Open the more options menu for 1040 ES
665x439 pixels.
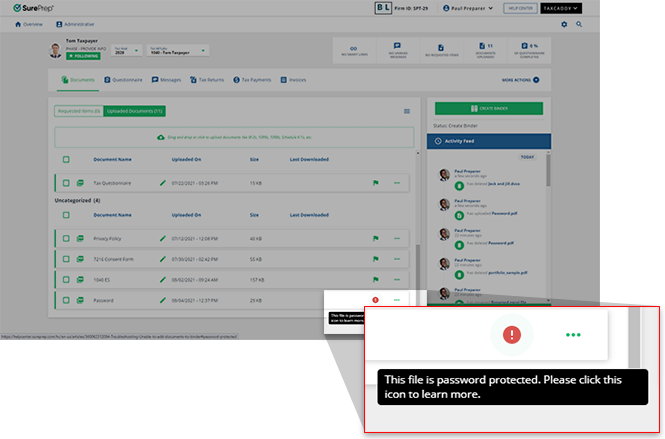coord(397,280)
